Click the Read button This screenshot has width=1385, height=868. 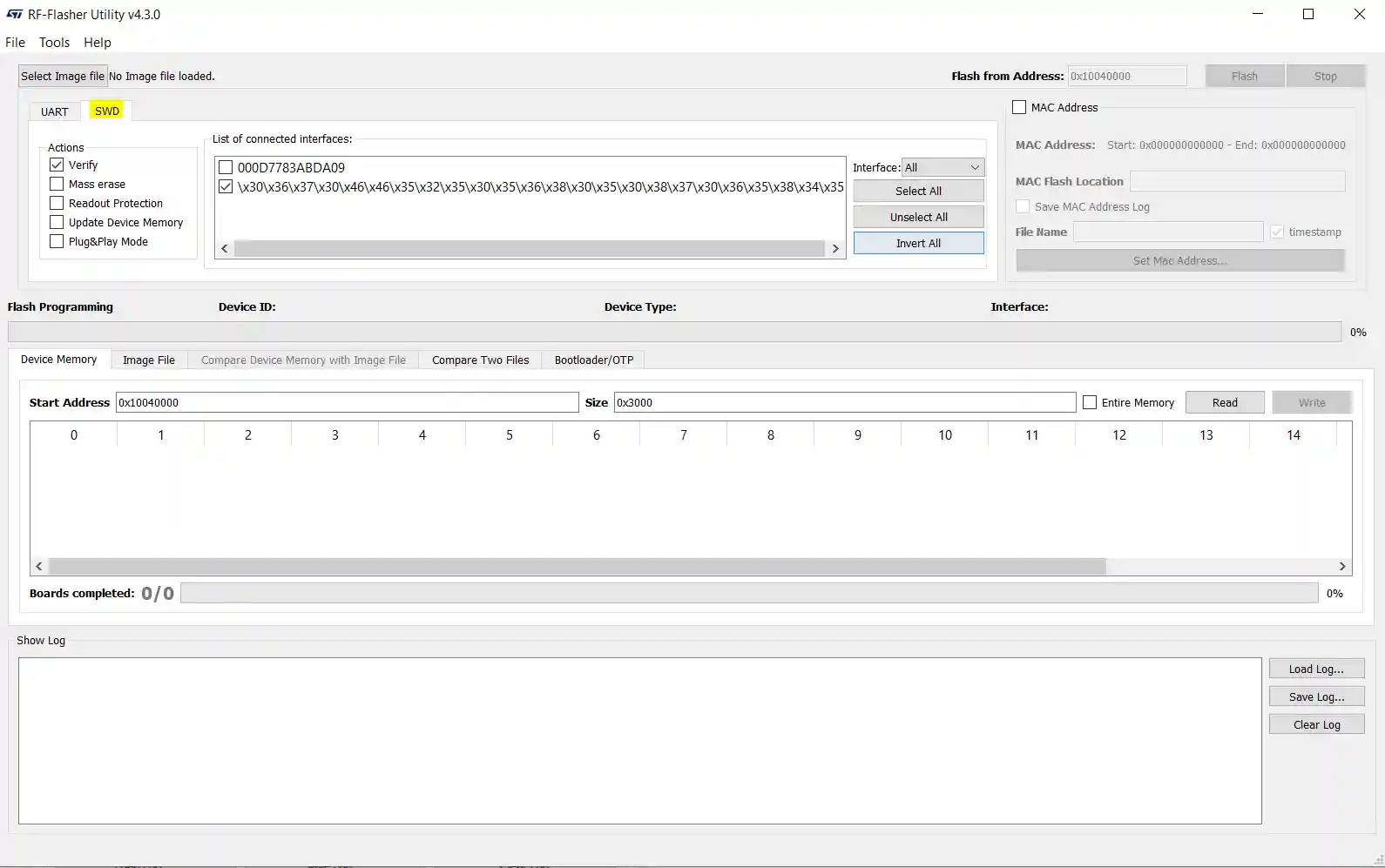[x=1224, y=402]
